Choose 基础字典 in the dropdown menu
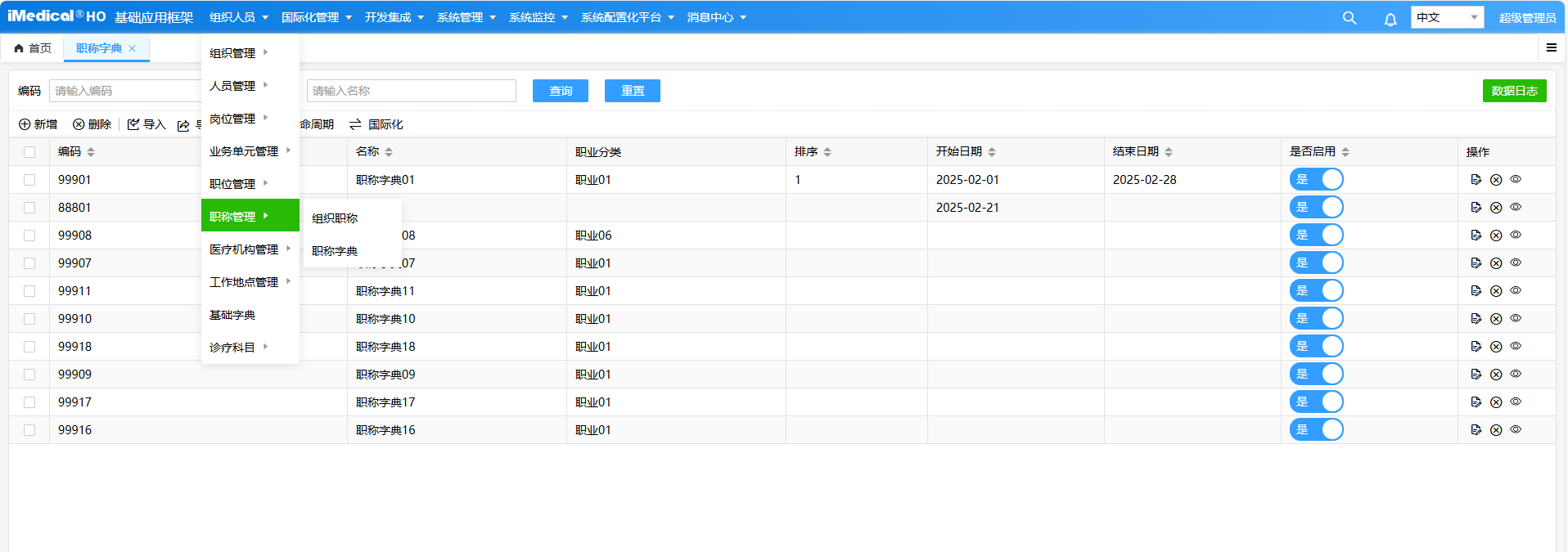 [x=232, y=315]
